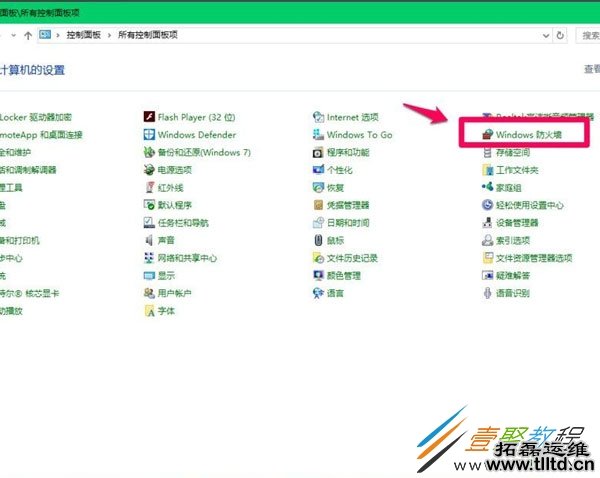
Task: Click the 网络和共享中心 network icon
Action: click(149, 258)
